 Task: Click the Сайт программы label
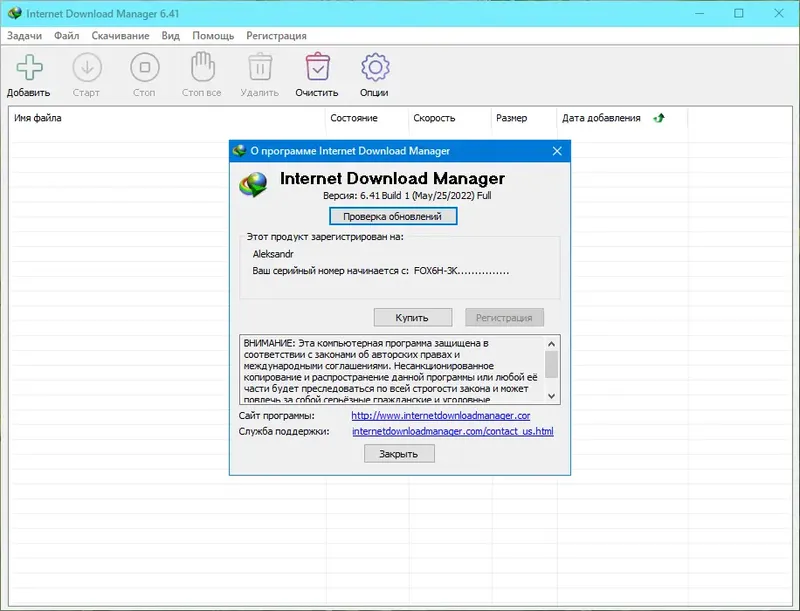(277, 416)
